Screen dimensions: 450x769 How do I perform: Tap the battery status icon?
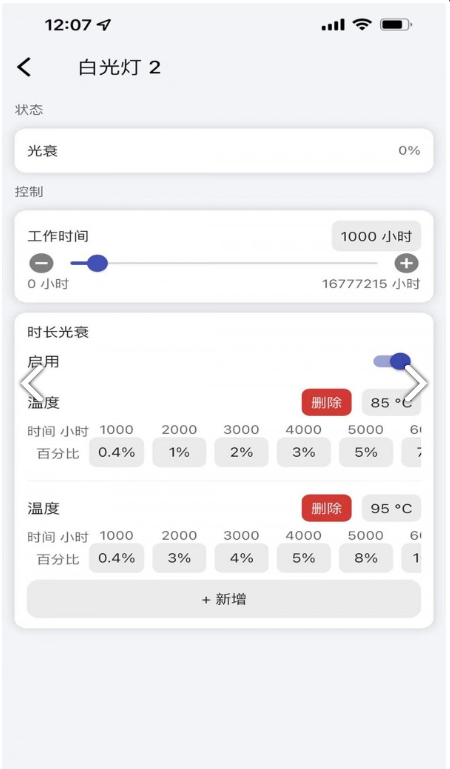(397, 24)
